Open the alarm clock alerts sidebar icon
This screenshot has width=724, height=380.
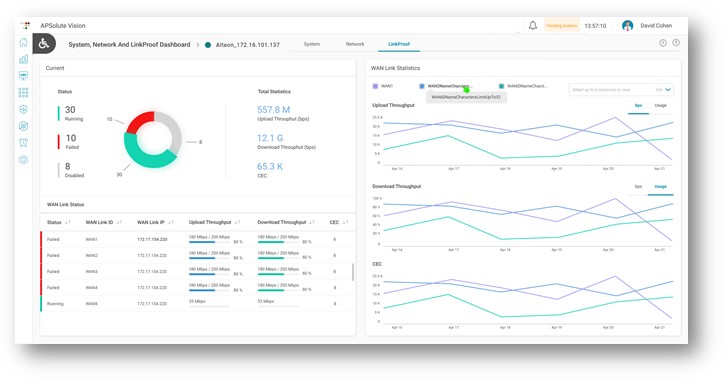point(23,143)
